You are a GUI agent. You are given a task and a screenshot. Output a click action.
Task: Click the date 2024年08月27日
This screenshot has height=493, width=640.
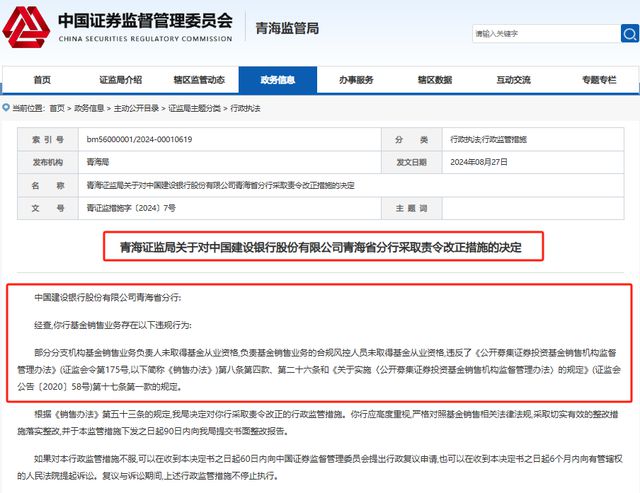pyautogui.click(x=479, y=162)
